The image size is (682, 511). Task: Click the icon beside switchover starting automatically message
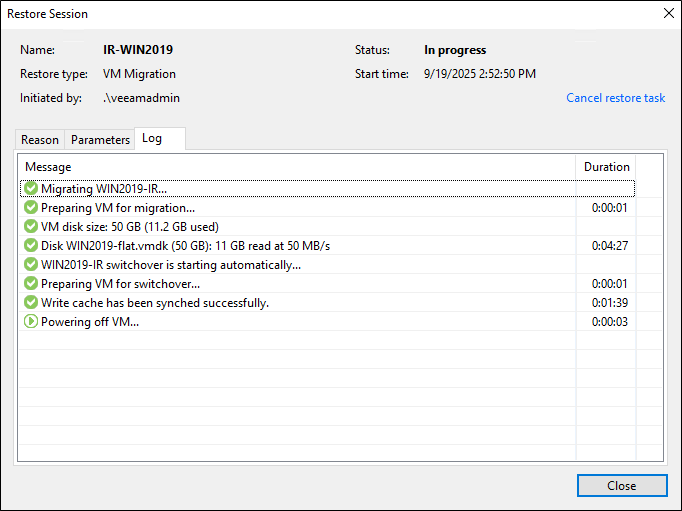[x=31, y=265]
